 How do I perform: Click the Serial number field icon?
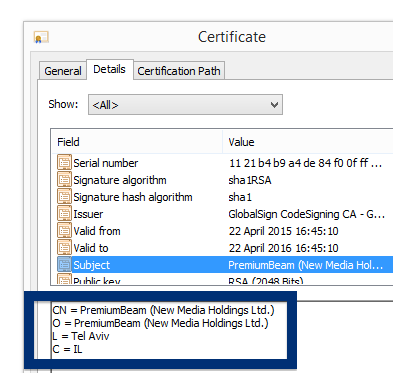(x=64, y=163)
